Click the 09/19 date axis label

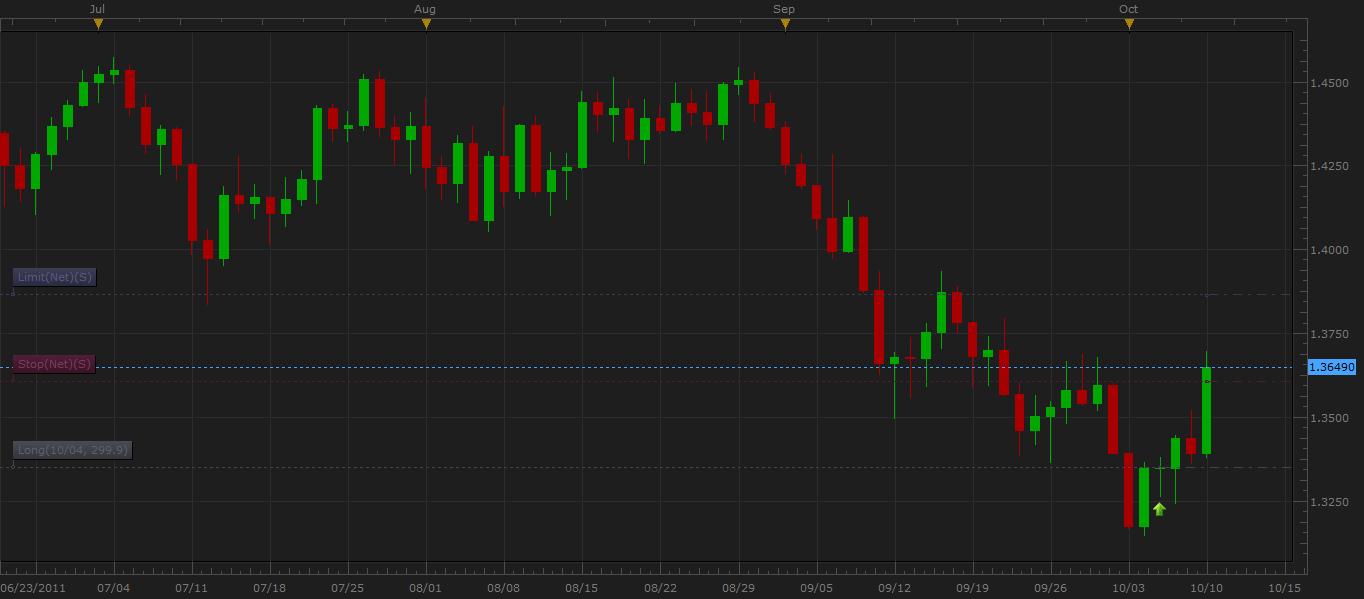coord(972,588)
